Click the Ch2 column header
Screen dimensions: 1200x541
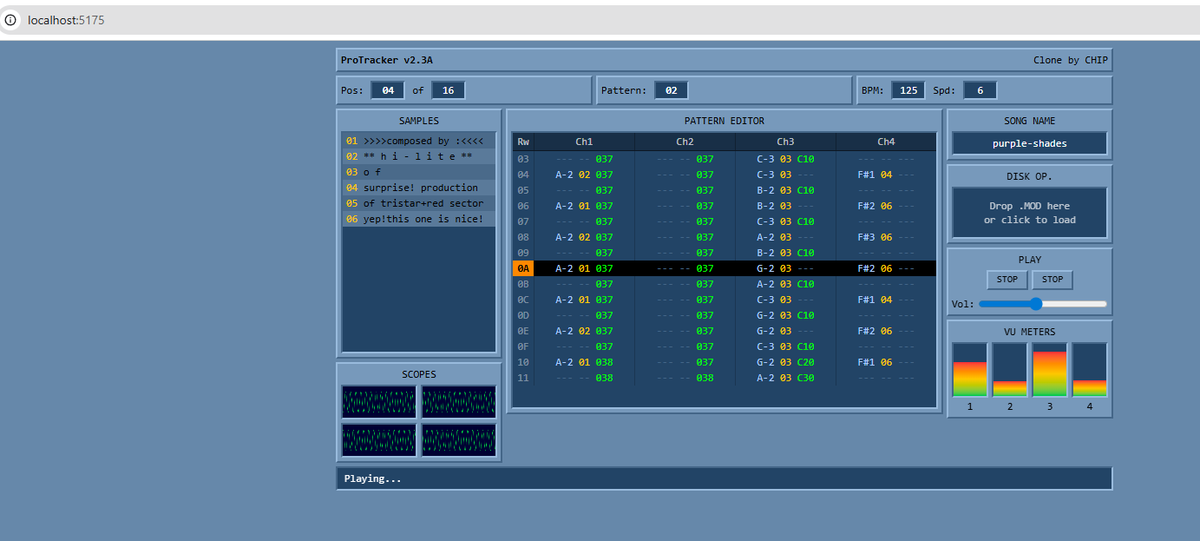[x=685, y=142]
